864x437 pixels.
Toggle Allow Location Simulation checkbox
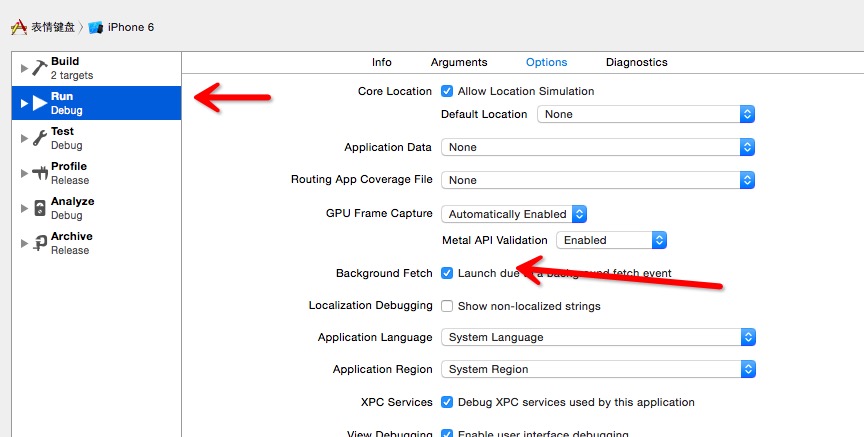point(447,91)
